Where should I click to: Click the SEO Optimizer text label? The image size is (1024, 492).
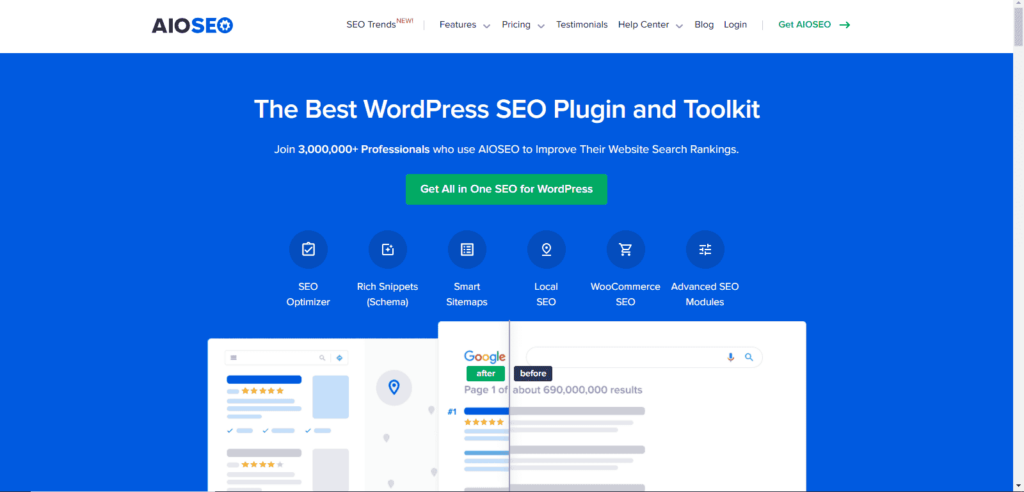pyautogui.click(x=308, y=294)
